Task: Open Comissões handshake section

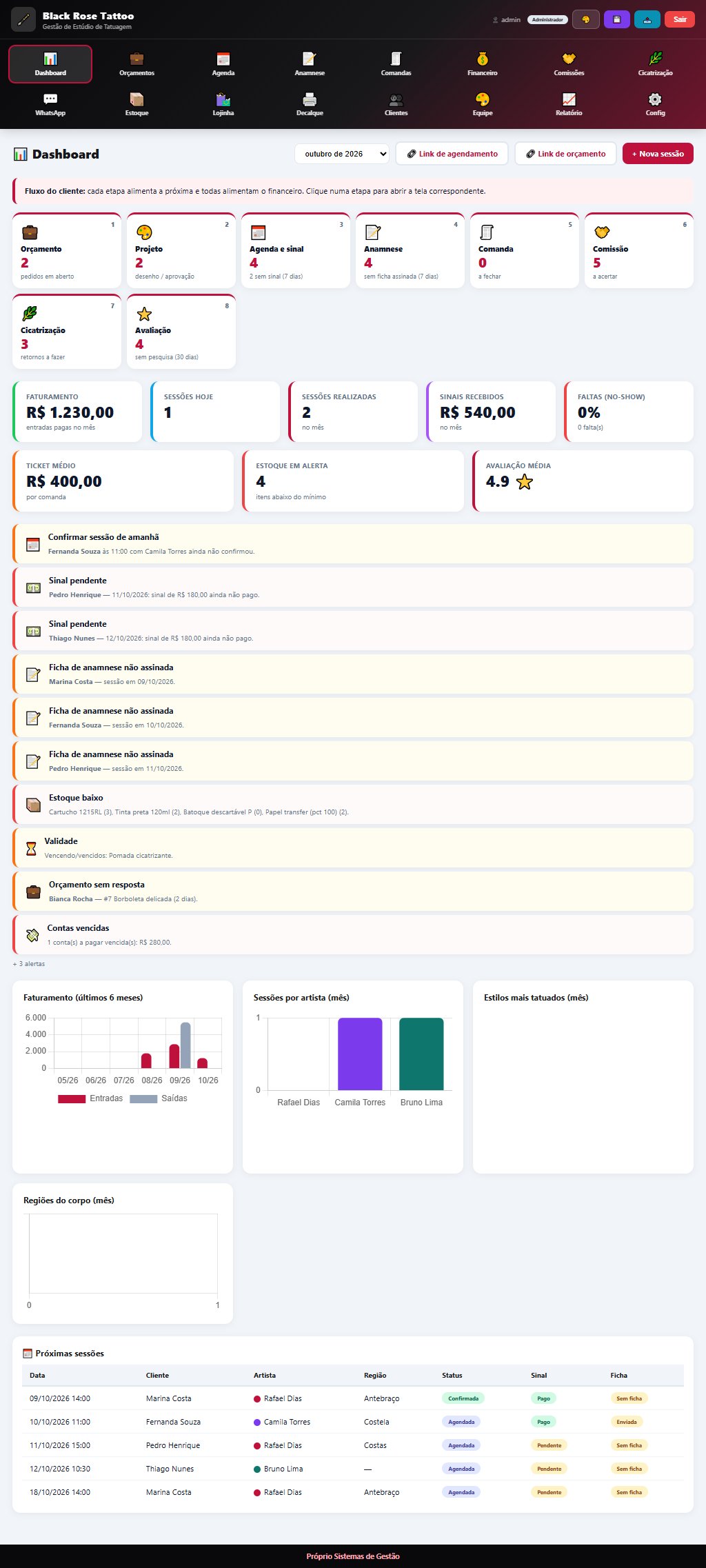Action: pyautogui.click(x=569, y=64)
